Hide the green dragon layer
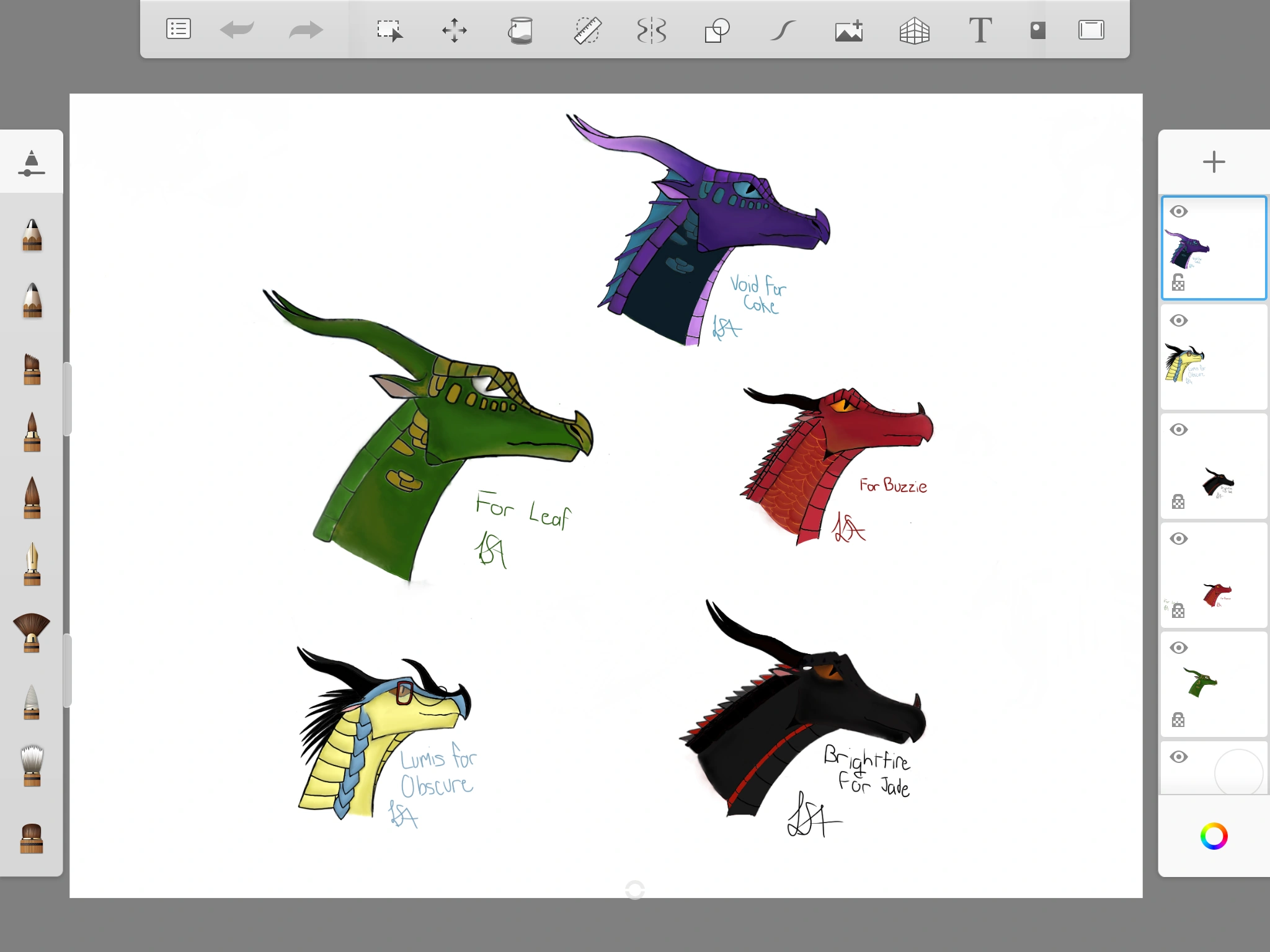Image resolution: width=1270 pixels, height=952 pixels. click(1179, 648)
